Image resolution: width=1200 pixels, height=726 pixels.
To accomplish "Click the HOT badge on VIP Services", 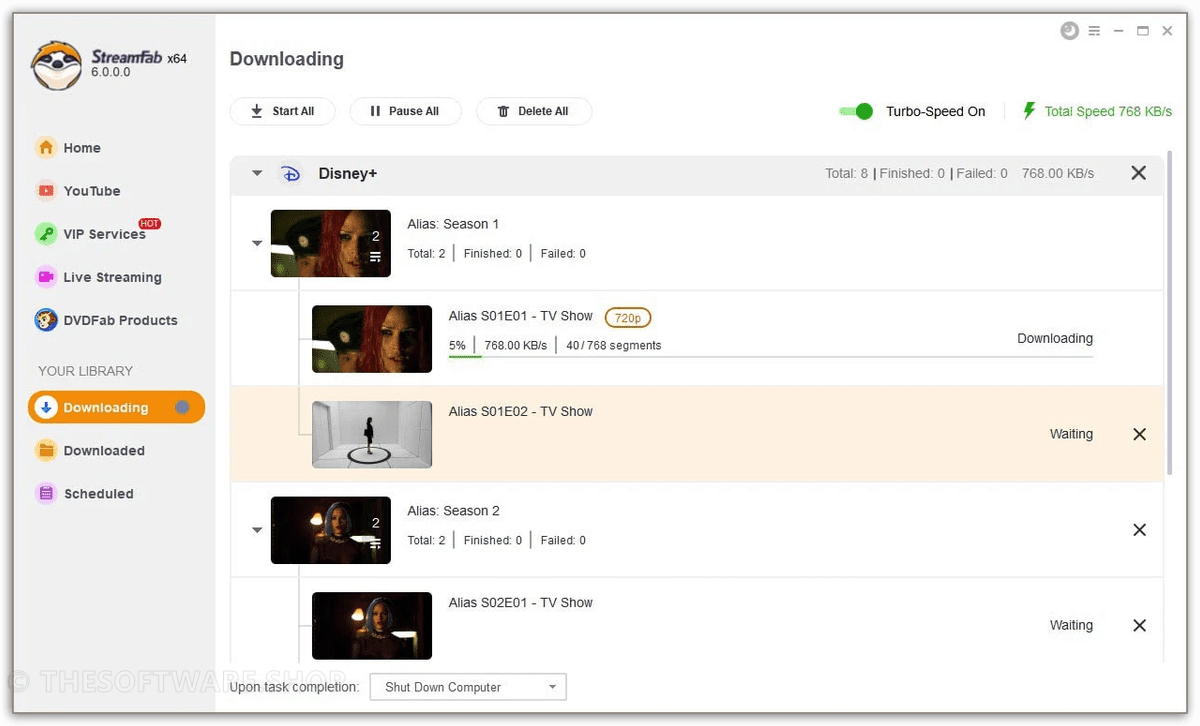I will click(149, 224).
